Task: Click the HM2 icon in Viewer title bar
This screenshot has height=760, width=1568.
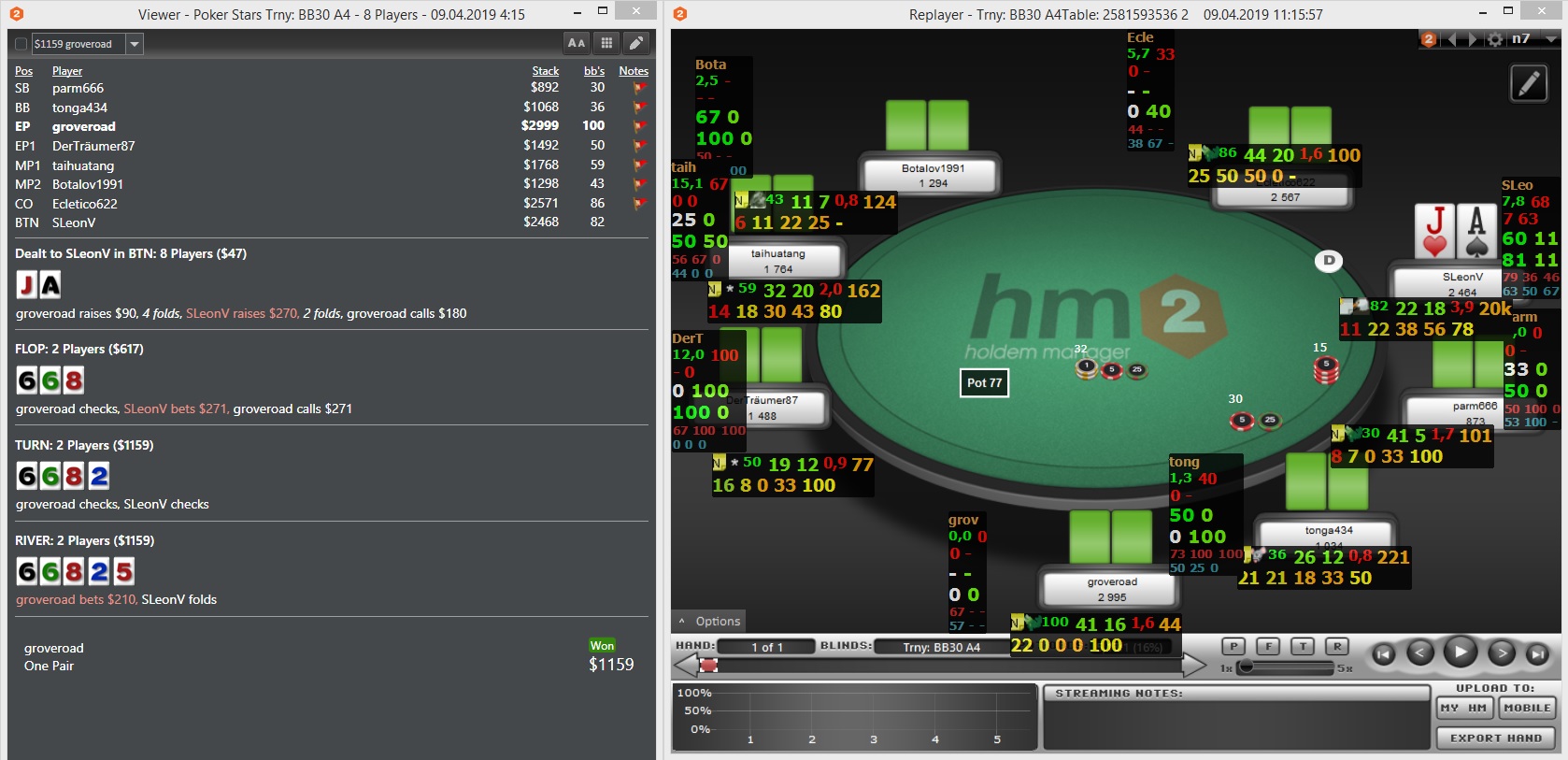Action: 17,14
